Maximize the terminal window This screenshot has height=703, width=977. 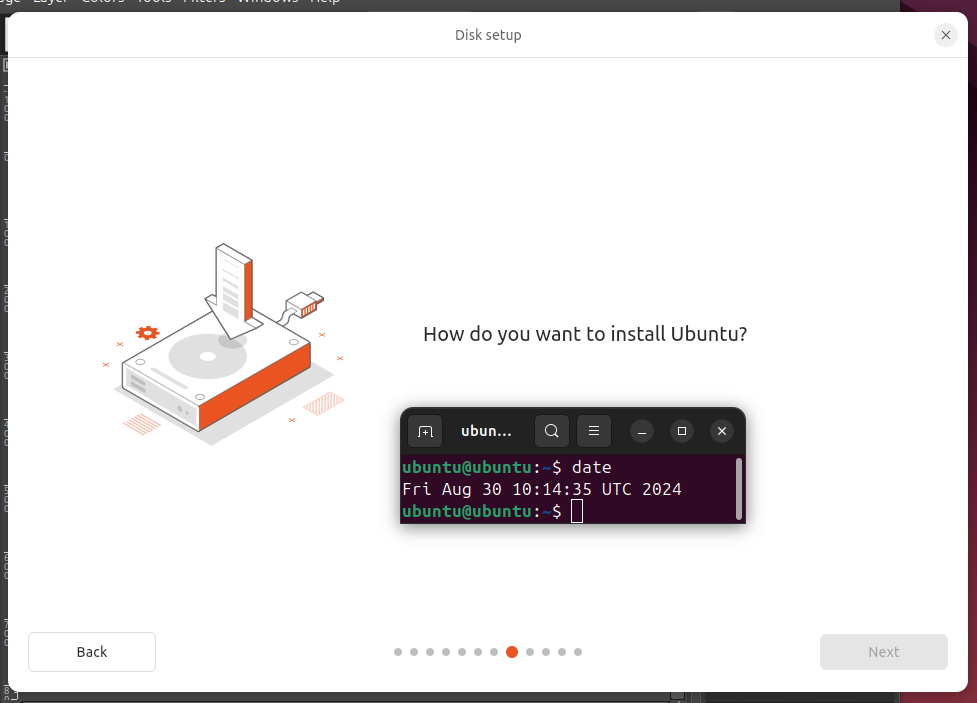[x=682, y=431]
